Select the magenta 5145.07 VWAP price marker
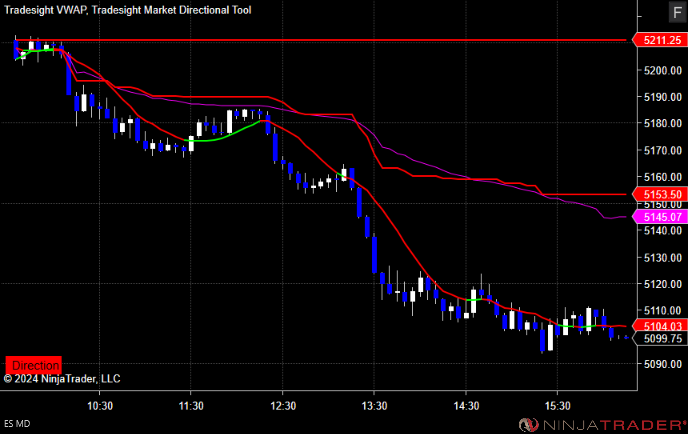This screenshot has width=688, height=434. [660, 217]
